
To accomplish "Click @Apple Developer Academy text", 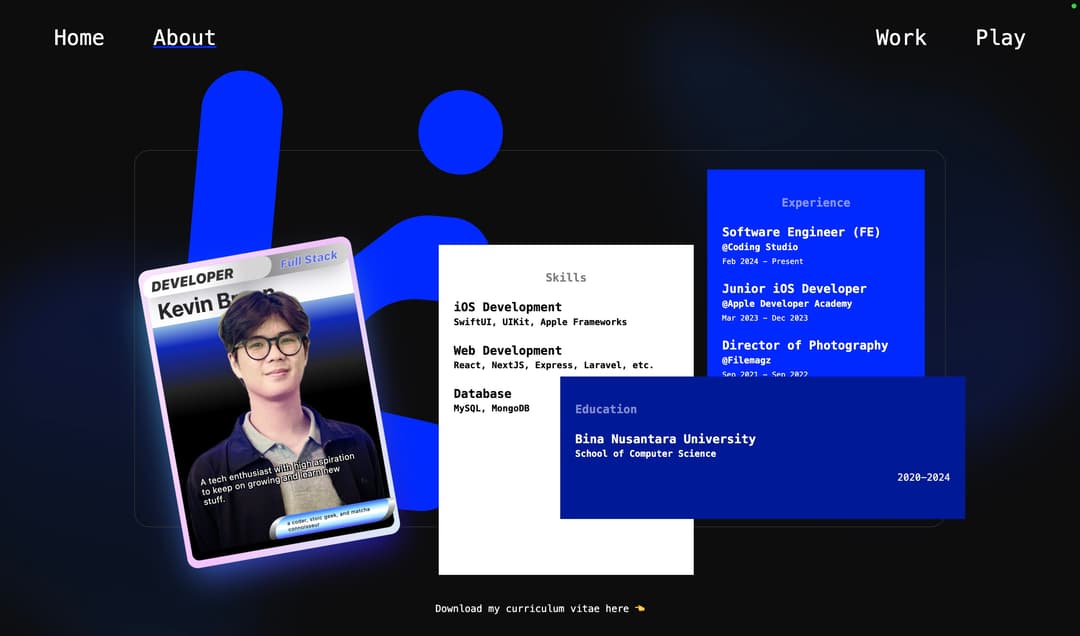I will coord(787,303).
